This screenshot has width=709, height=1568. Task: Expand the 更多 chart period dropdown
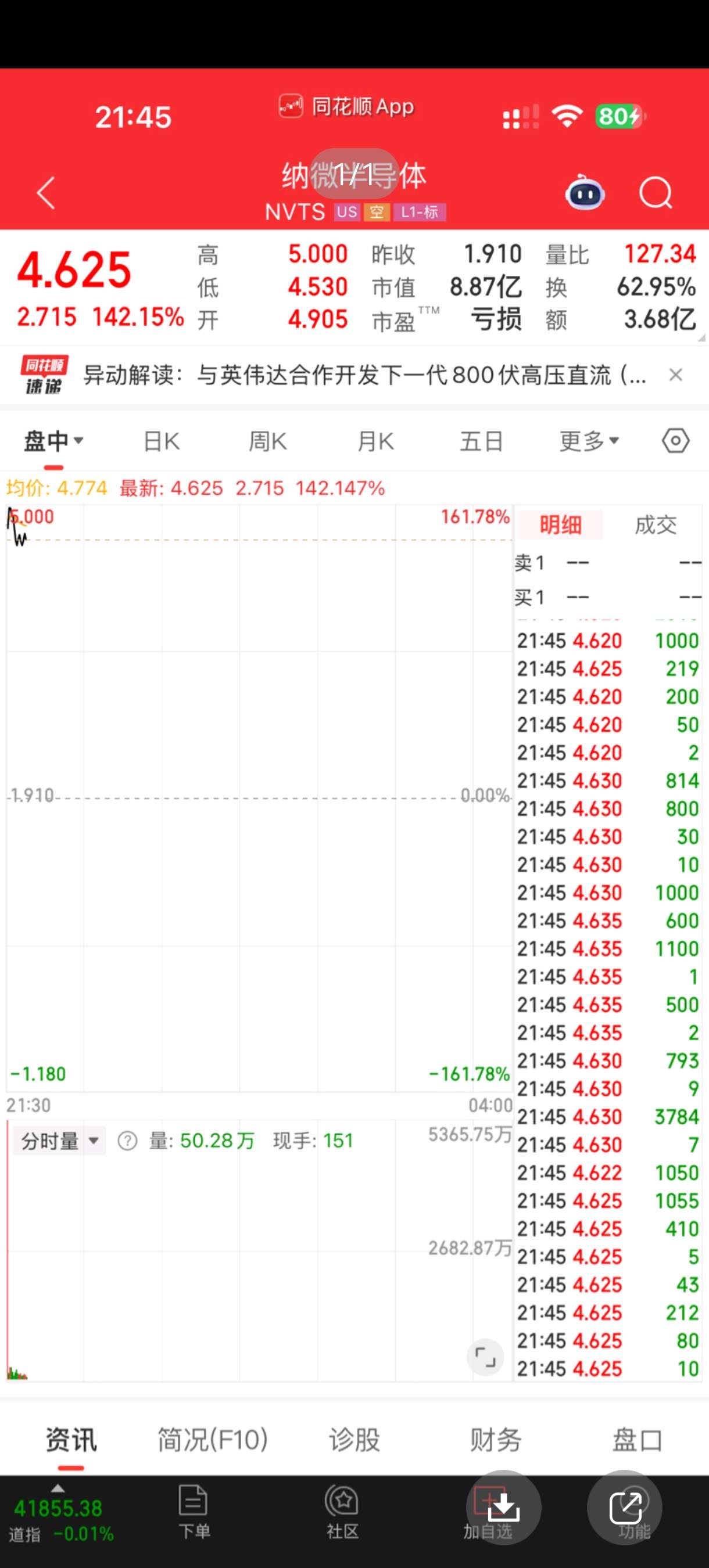[x=589, y=441]
